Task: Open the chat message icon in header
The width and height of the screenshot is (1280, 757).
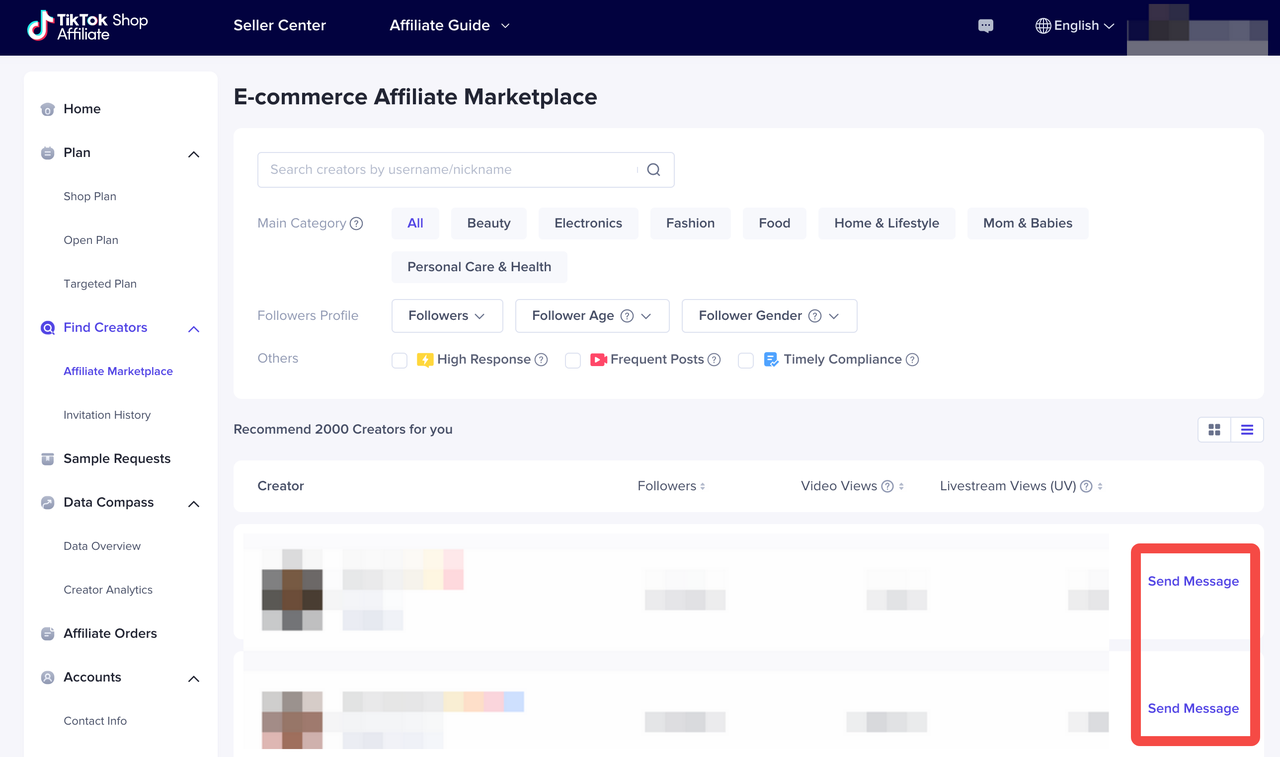Action: coord(986,26)
